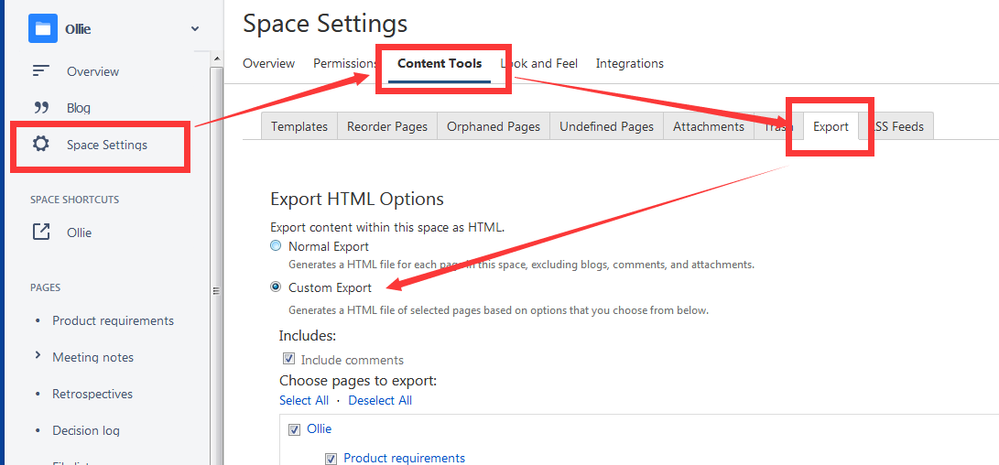Open the Ollie page link in export list
This screenshot has width=999, height=465.
coord(319,429)
